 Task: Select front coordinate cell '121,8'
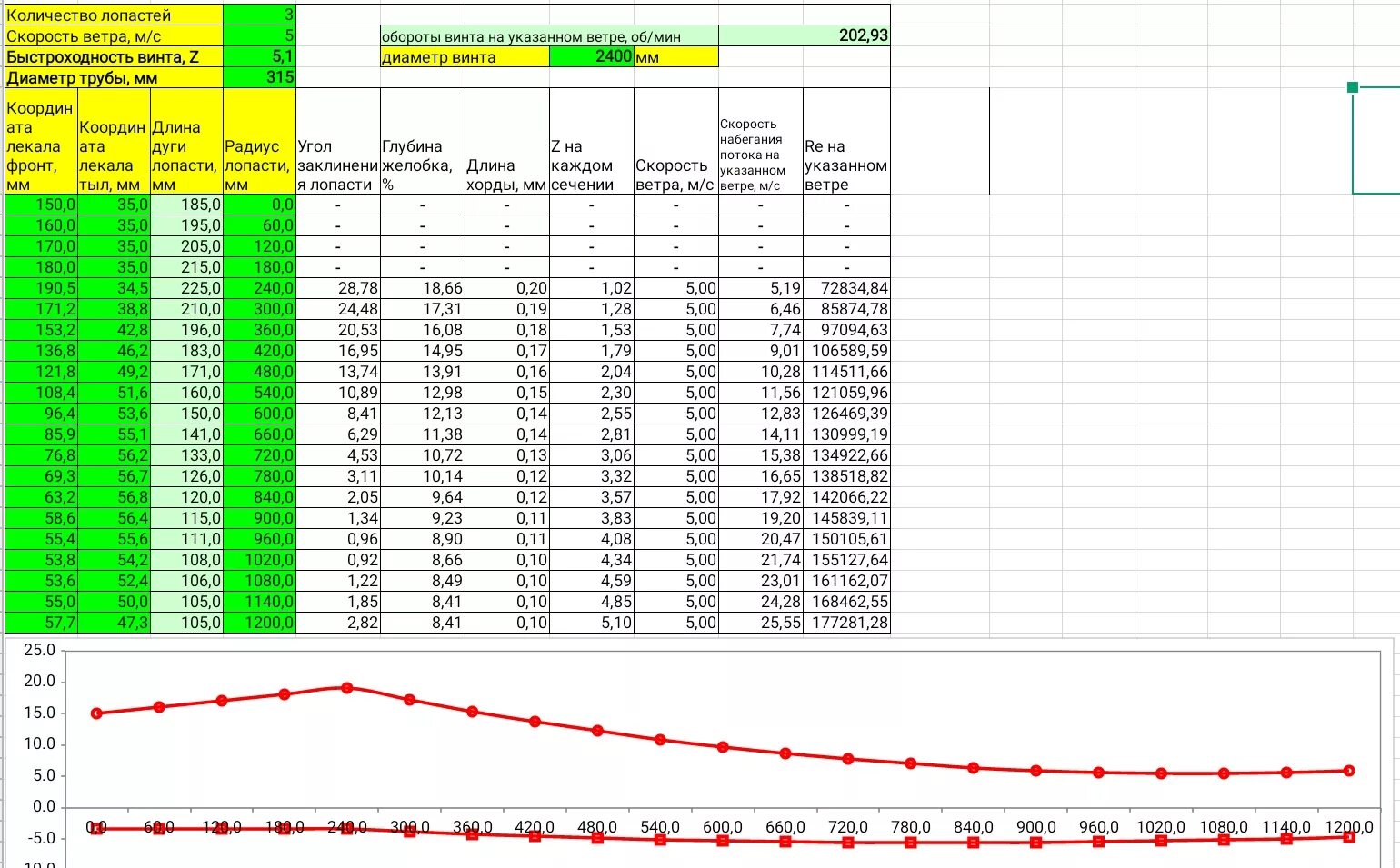[41, 372]
